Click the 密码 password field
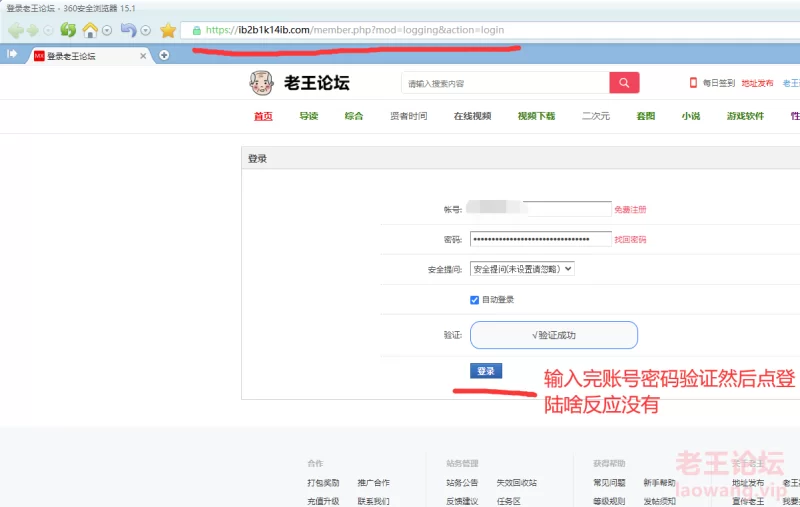 540,239
